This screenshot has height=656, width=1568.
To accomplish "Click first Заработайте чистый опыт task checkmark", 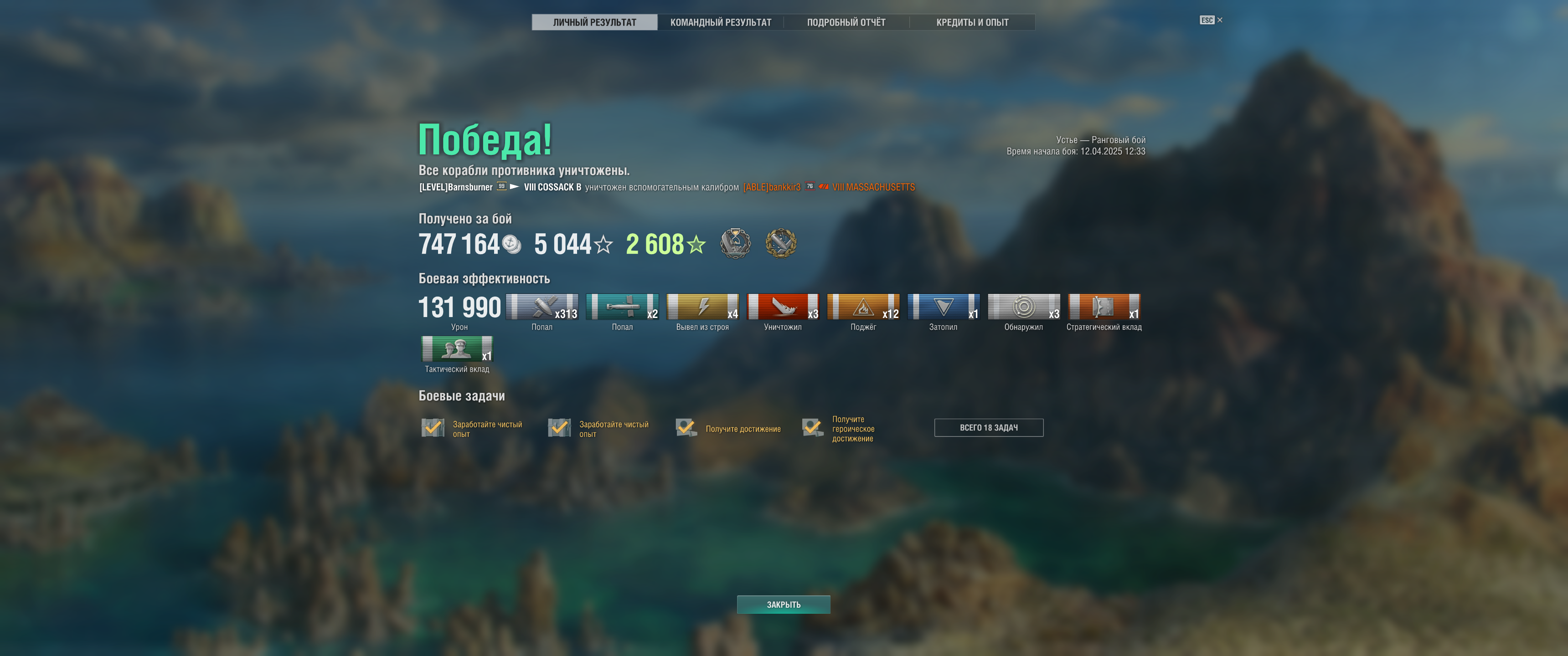I will pos(433,428).
